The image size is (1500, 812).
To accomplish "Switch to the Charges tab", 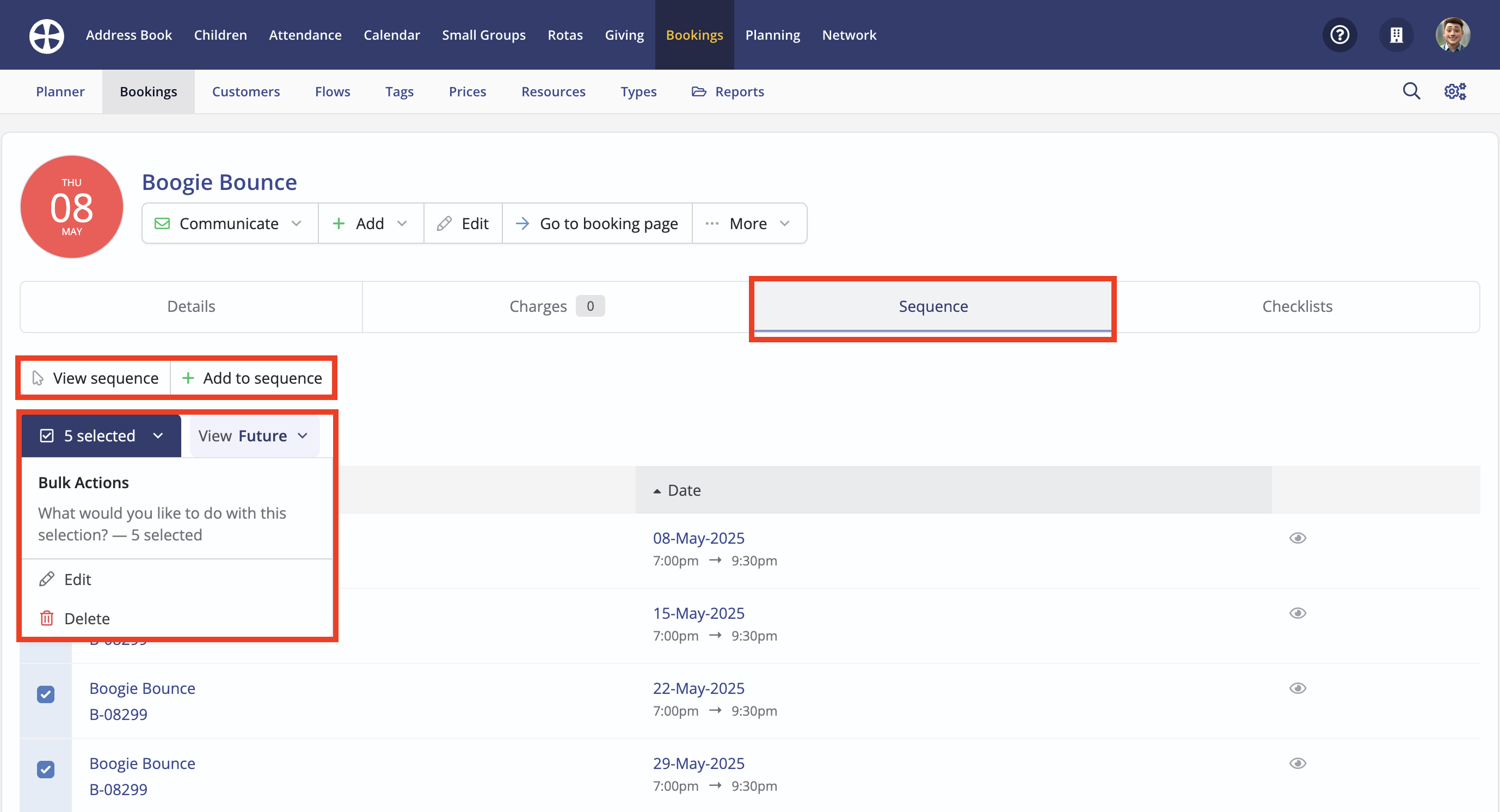I will tap(557, 307).
